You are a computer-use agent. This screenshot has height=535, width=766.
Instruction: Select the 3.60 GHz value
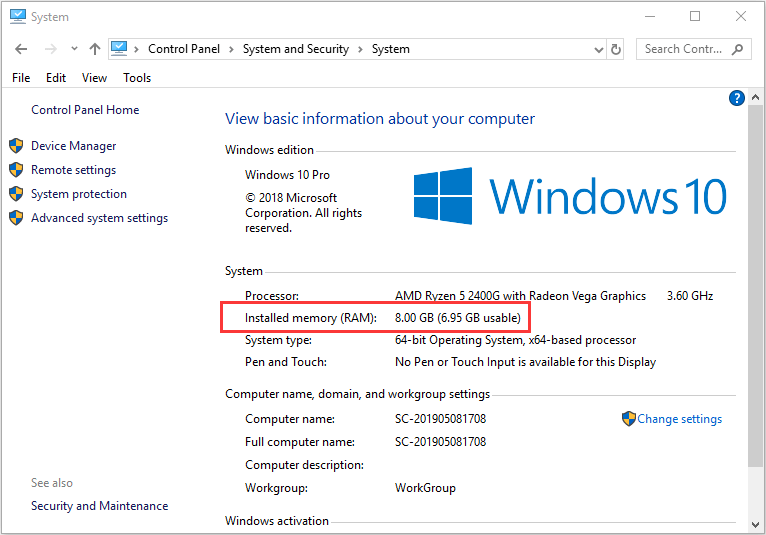(690, 296)
